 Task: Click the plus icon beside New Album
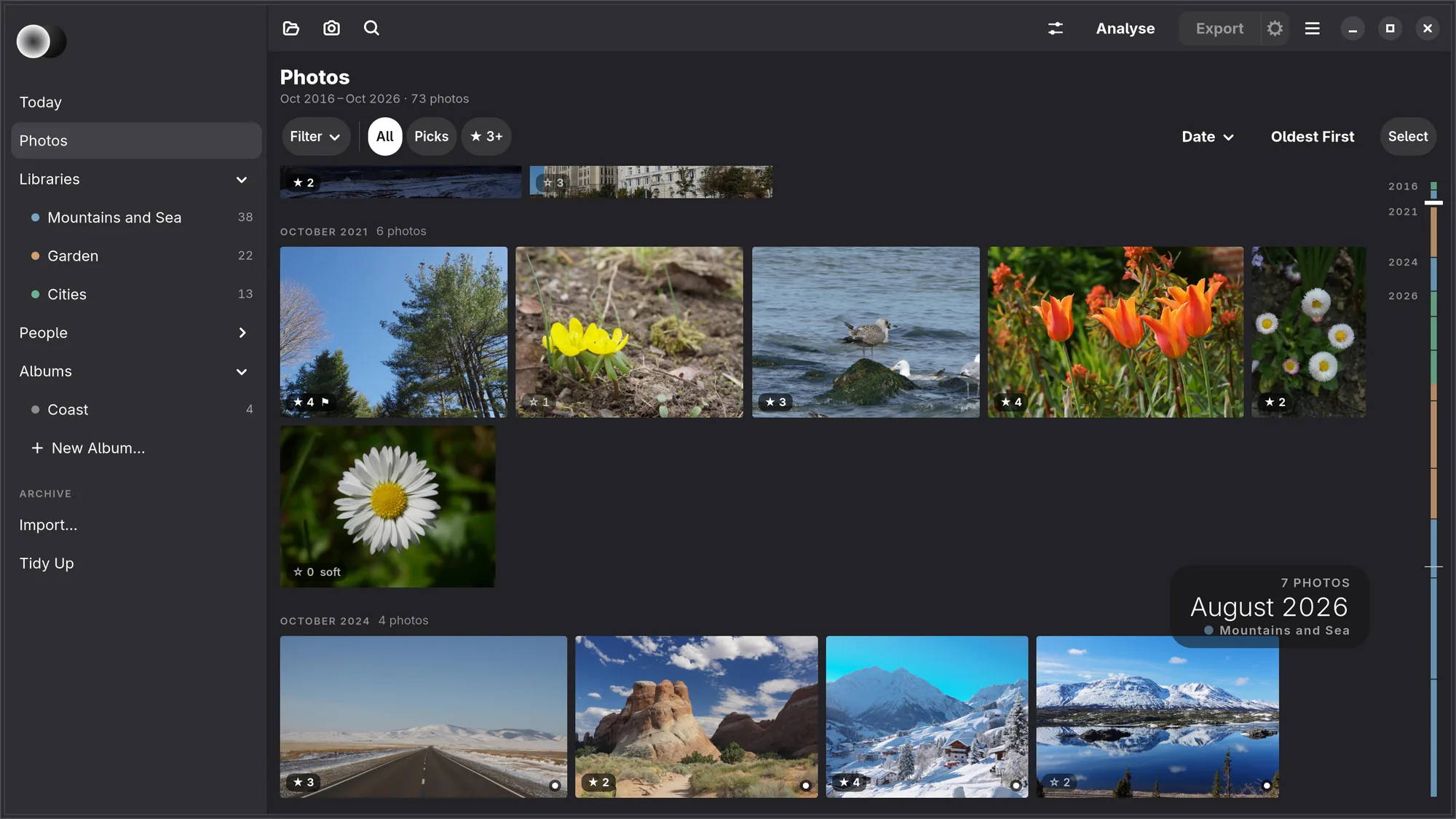[37, 448]
